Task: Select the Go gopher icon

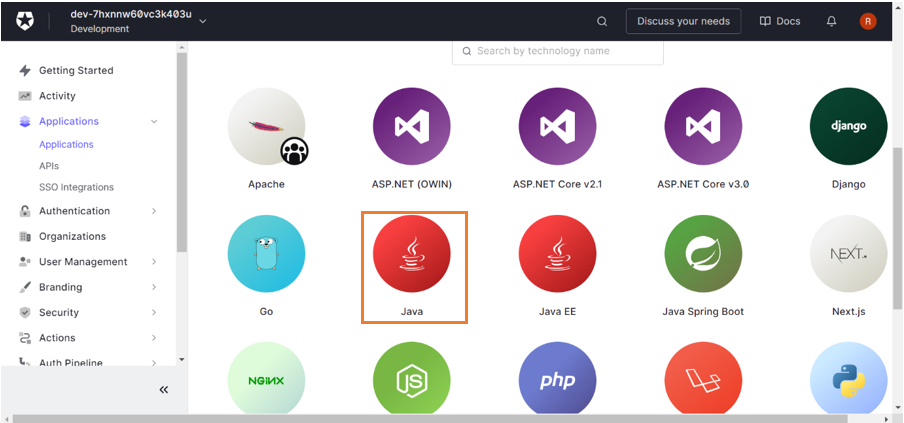Action: (266, 255)
